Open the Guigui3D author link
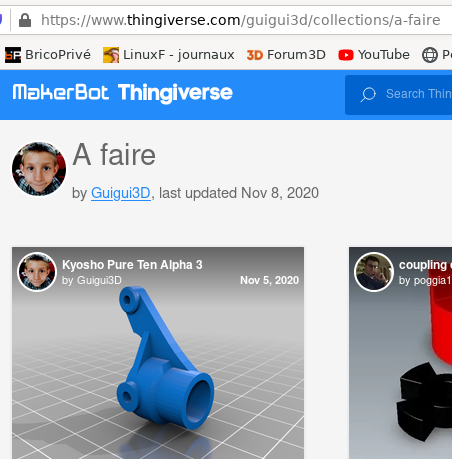Viewport: 452px width, 459px height. [x=121, y=193]
